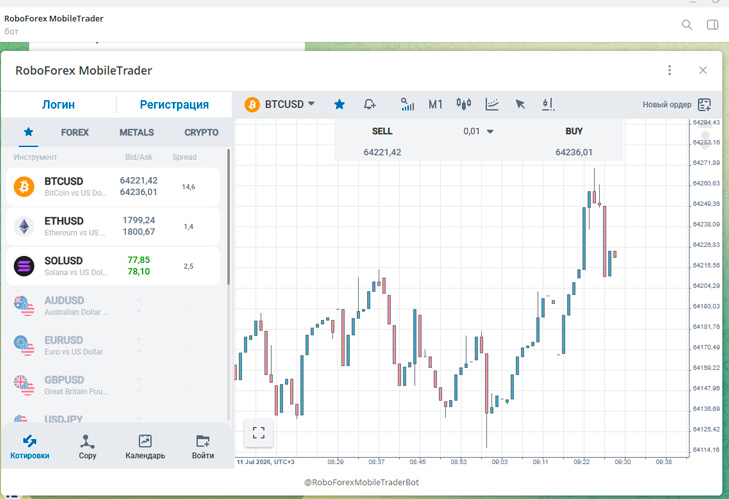Viewport: 729px width, 499px height.
Task: Click the Инструмент column header
Action: (35, 157)
